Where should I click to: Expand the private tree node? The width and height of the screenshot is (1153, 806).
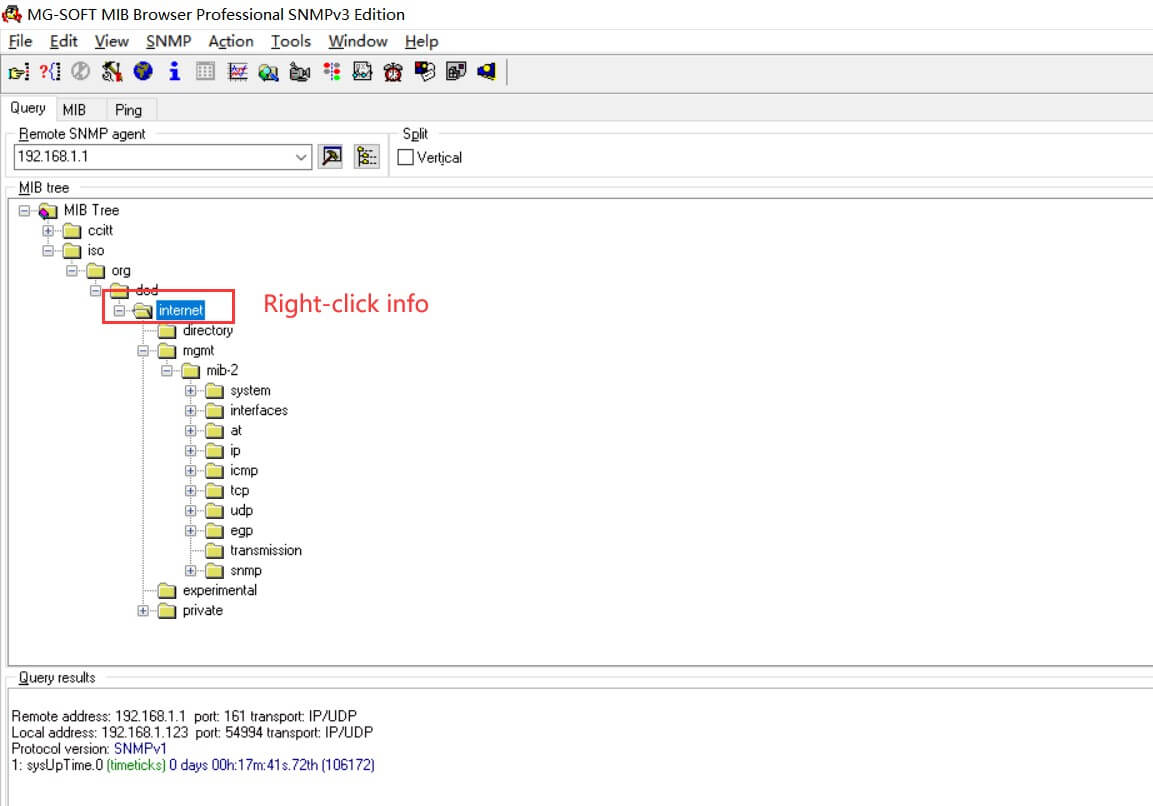143,610
